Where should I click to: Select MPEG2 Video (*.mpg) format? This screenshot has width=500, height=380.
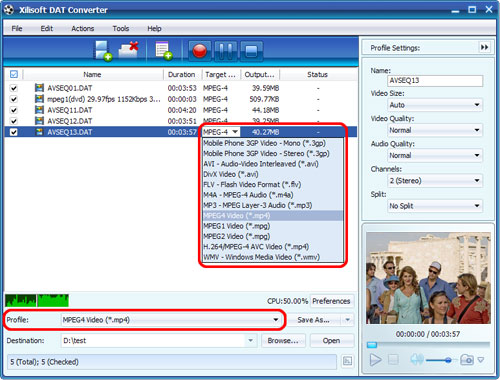pyautogui.click(x=273, y=236)
